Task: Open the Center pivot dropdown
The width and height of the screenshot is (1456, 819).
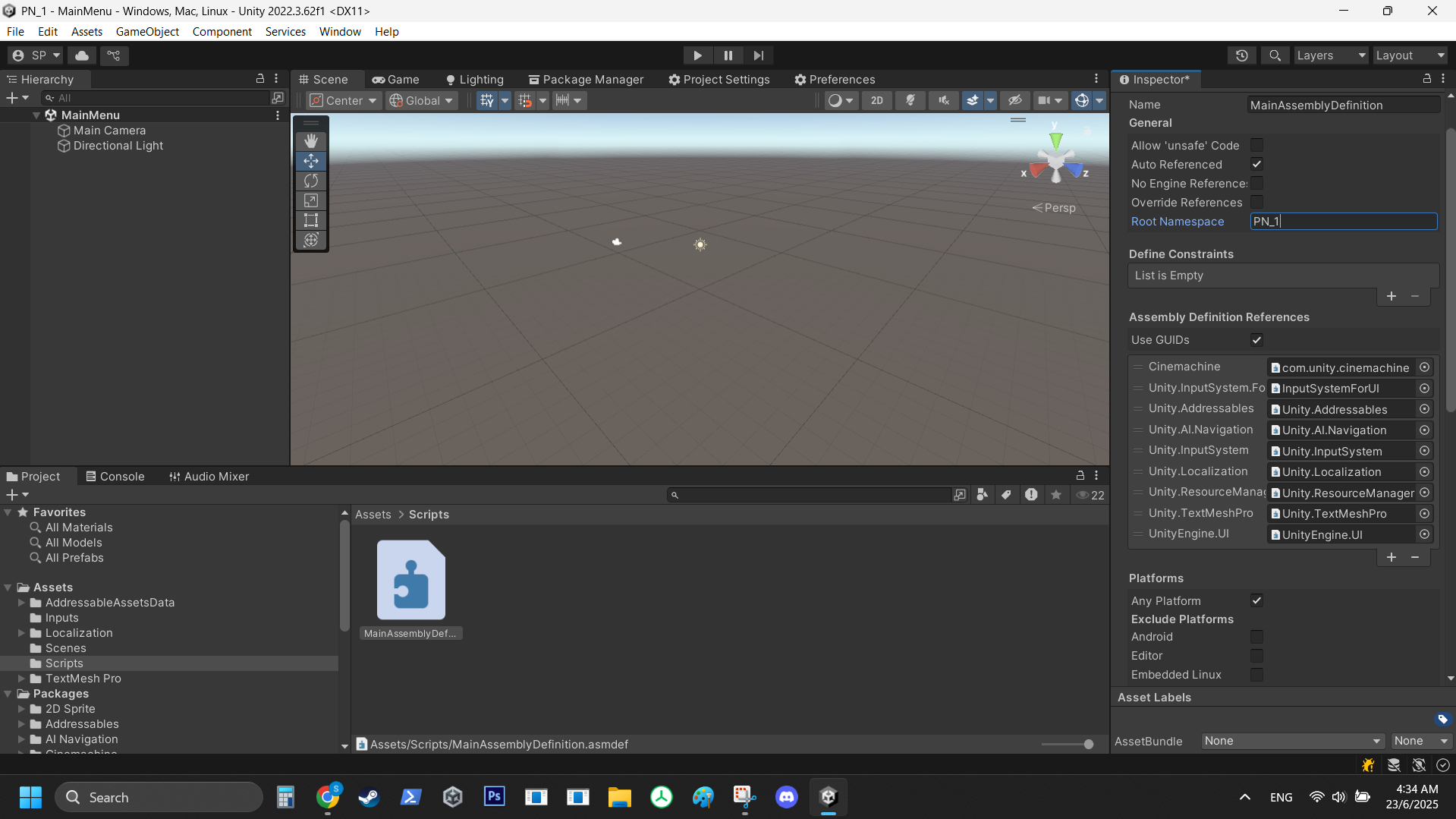Action: [344, 100]
